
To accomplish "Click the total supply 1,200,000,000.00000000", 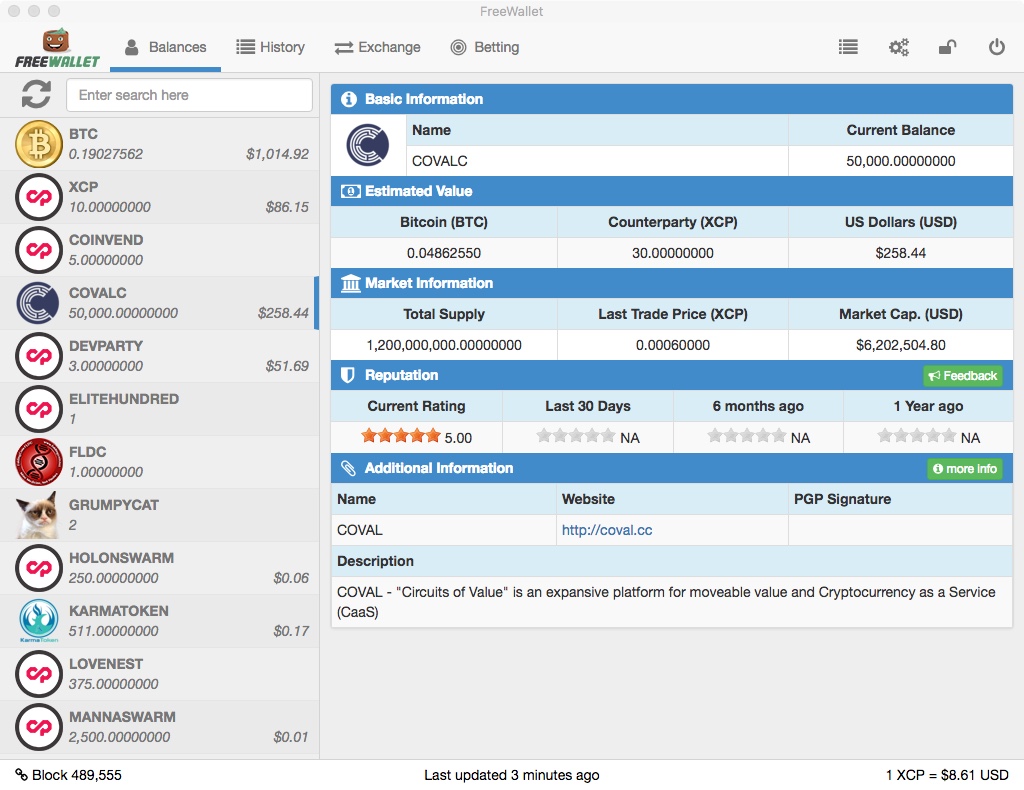I will (x=443, y=345).
